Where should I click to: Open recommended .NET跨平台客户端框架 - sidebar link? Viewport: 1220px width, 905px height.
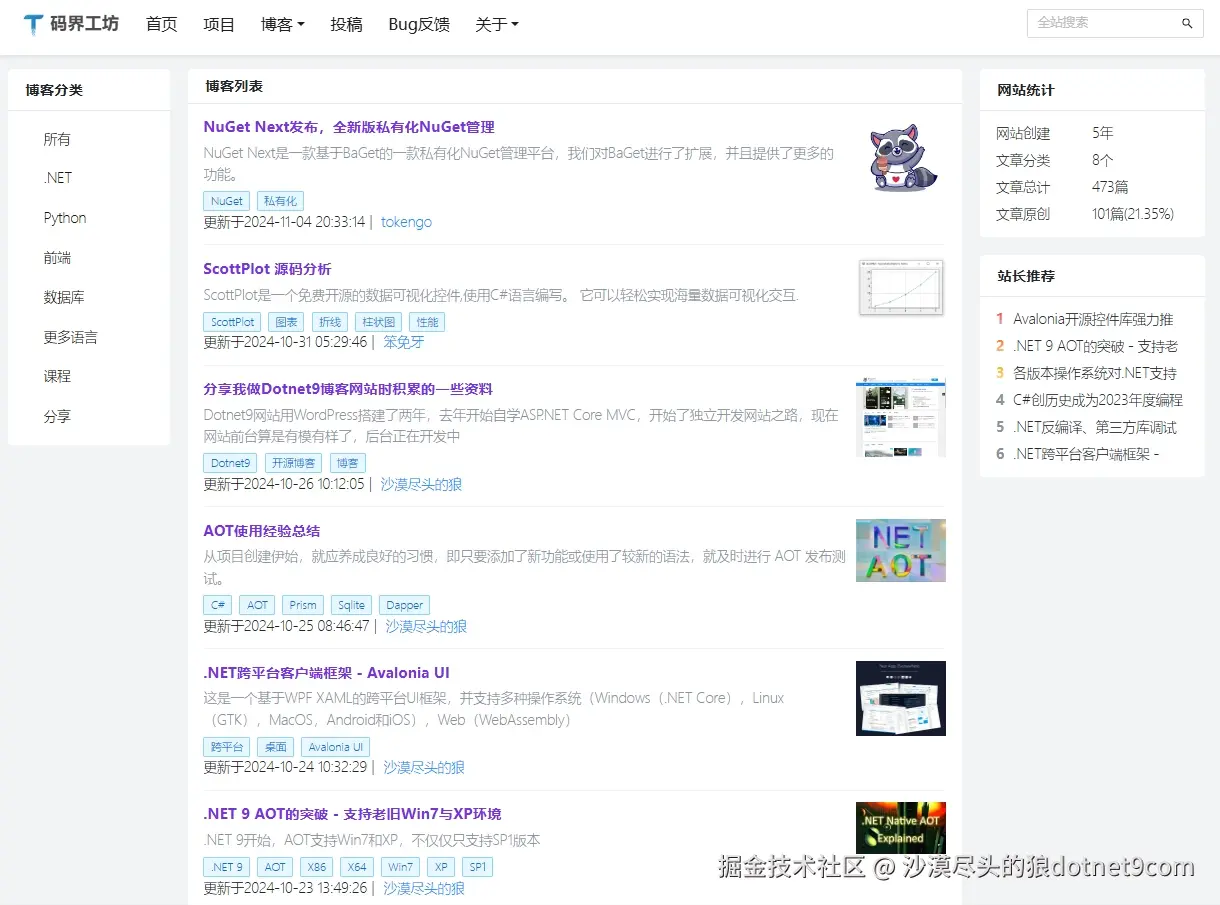click(1086, 454)
